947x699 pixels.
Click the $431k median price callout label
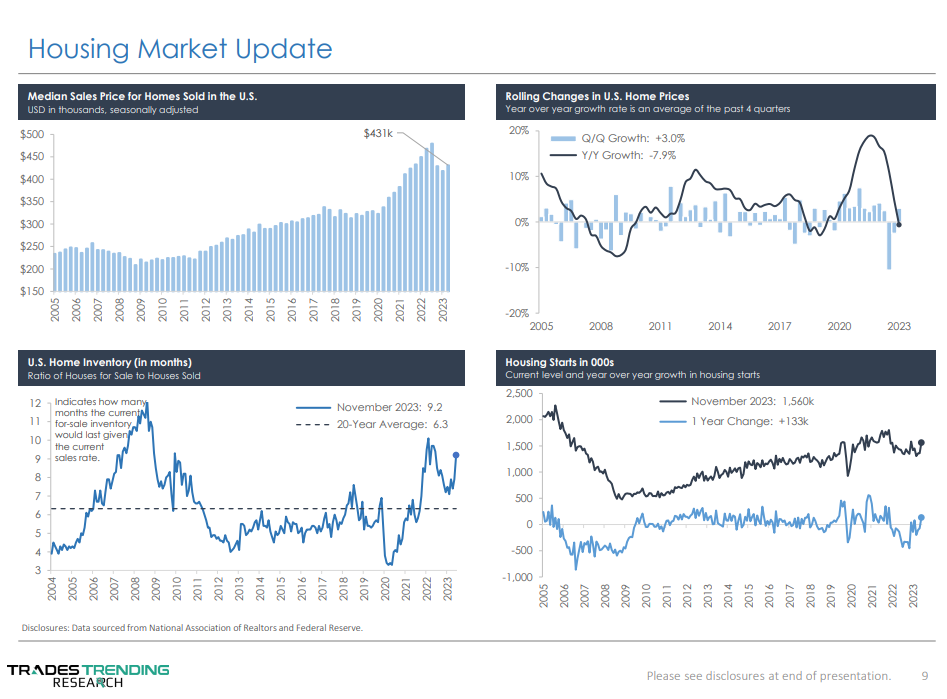(x=378, y=132)
